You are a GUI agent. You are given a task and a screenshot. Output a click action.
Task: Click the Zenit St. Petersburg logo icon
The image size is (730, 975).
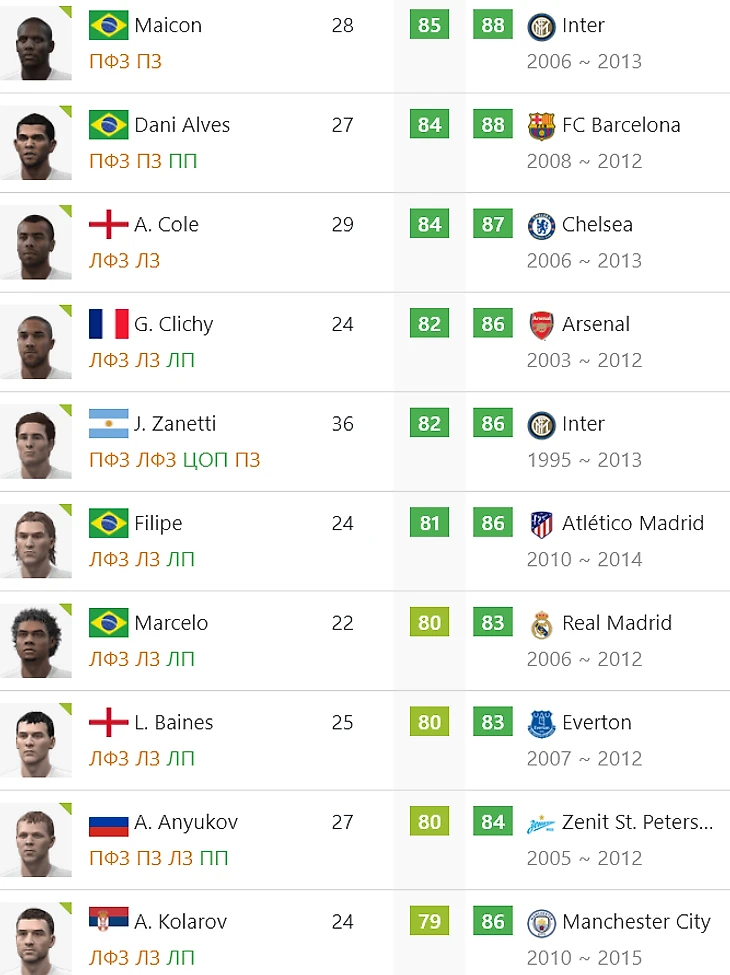[x=541, y=825]
